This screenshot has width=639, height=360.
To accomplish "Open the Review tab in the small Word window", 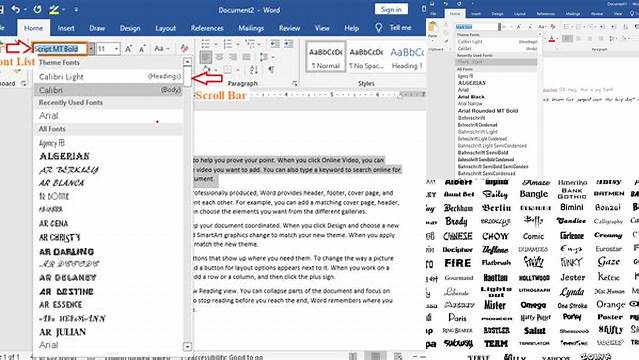I will point(596,14).
